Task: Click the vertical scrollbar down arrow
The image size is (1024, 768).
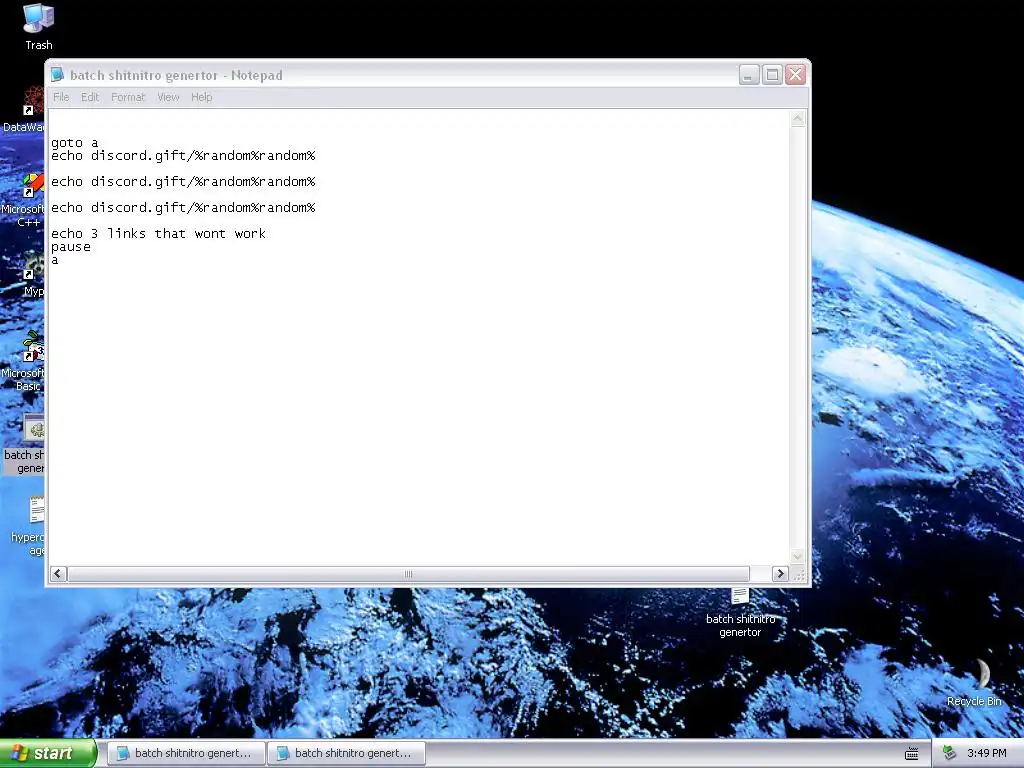Action: pyautogui.click(x=797, y=557)
